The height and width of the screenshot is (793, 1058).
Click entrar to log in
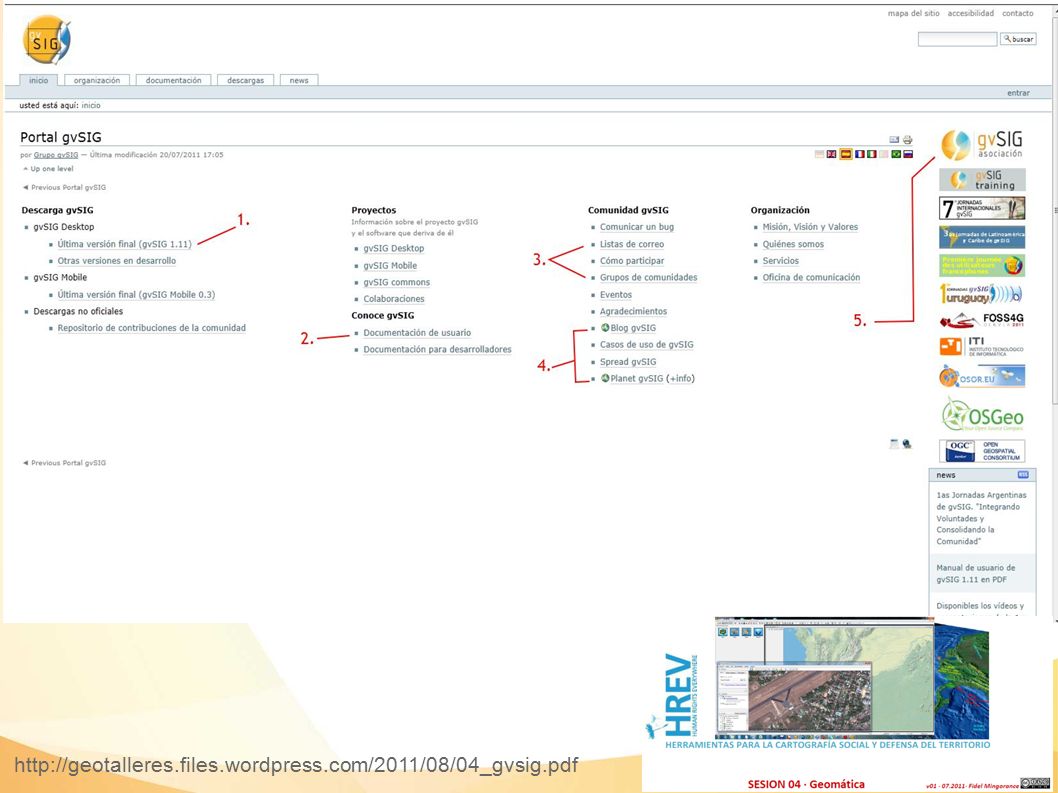point(1018,93)
